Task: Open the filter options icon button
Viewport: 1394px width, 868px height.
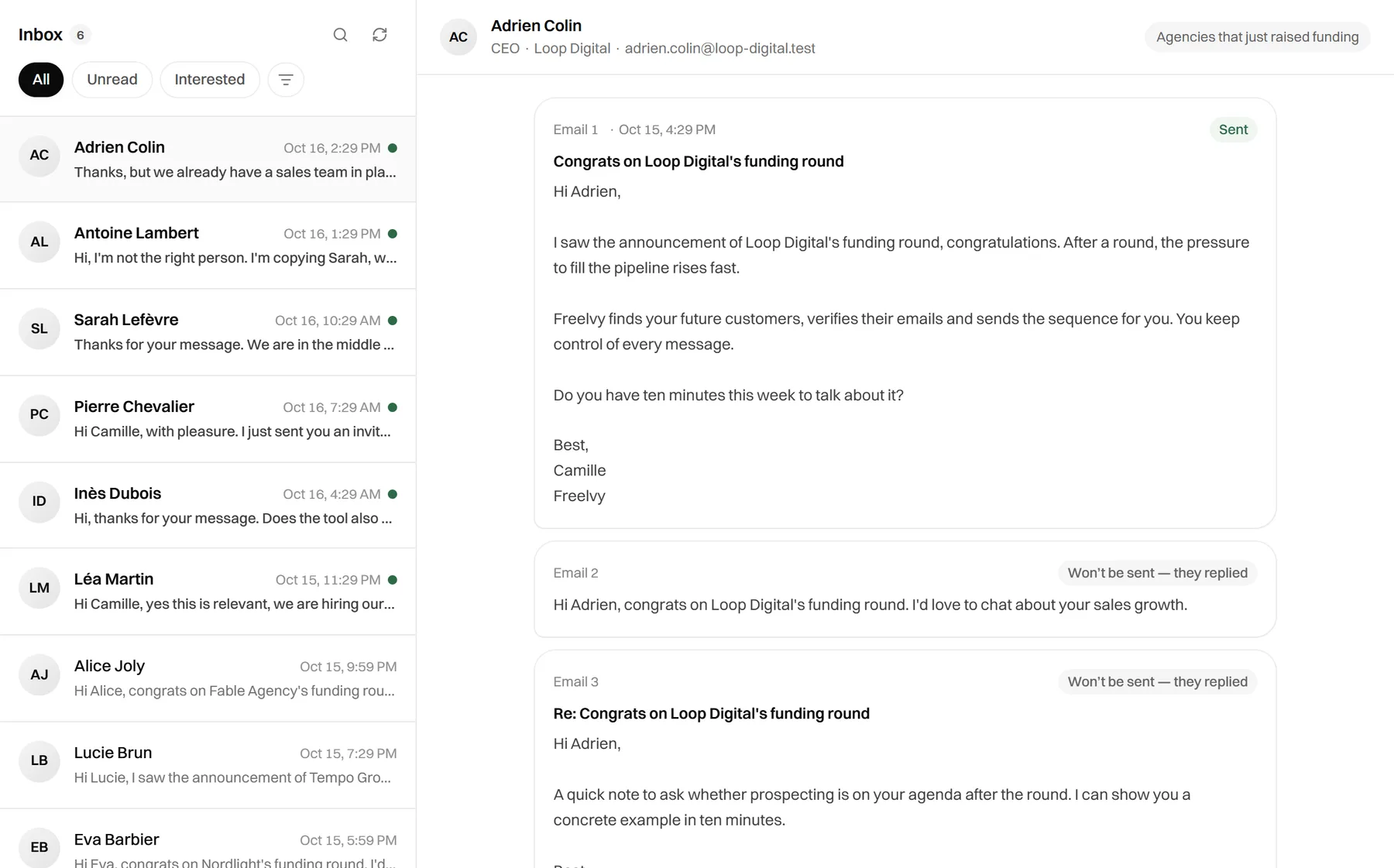Action: (286, 80)
